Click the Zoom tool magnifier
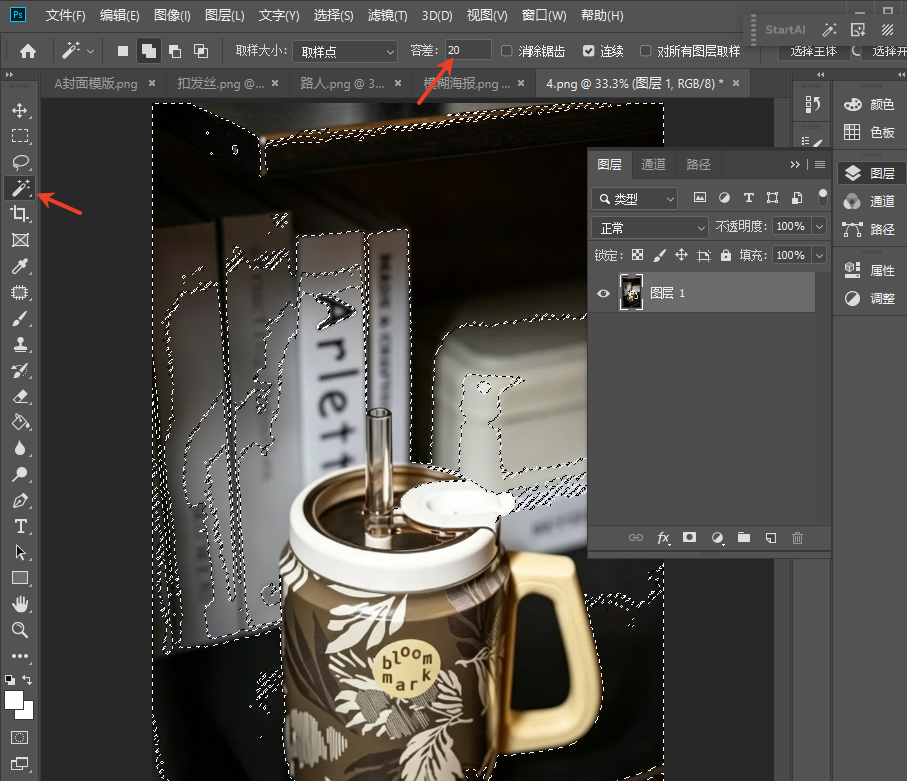The height and width of the screenshot is (781, 907). point(20,629)
